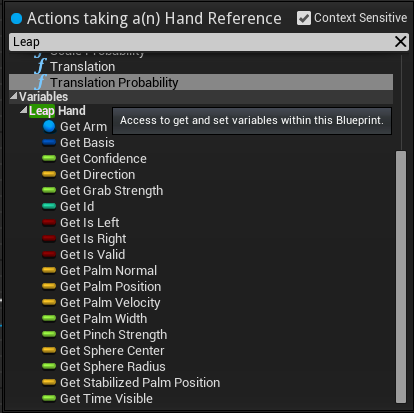The image size is (414, 413).
Task: Click the function icon beside Translation Probability
Action: pos(40,82)
